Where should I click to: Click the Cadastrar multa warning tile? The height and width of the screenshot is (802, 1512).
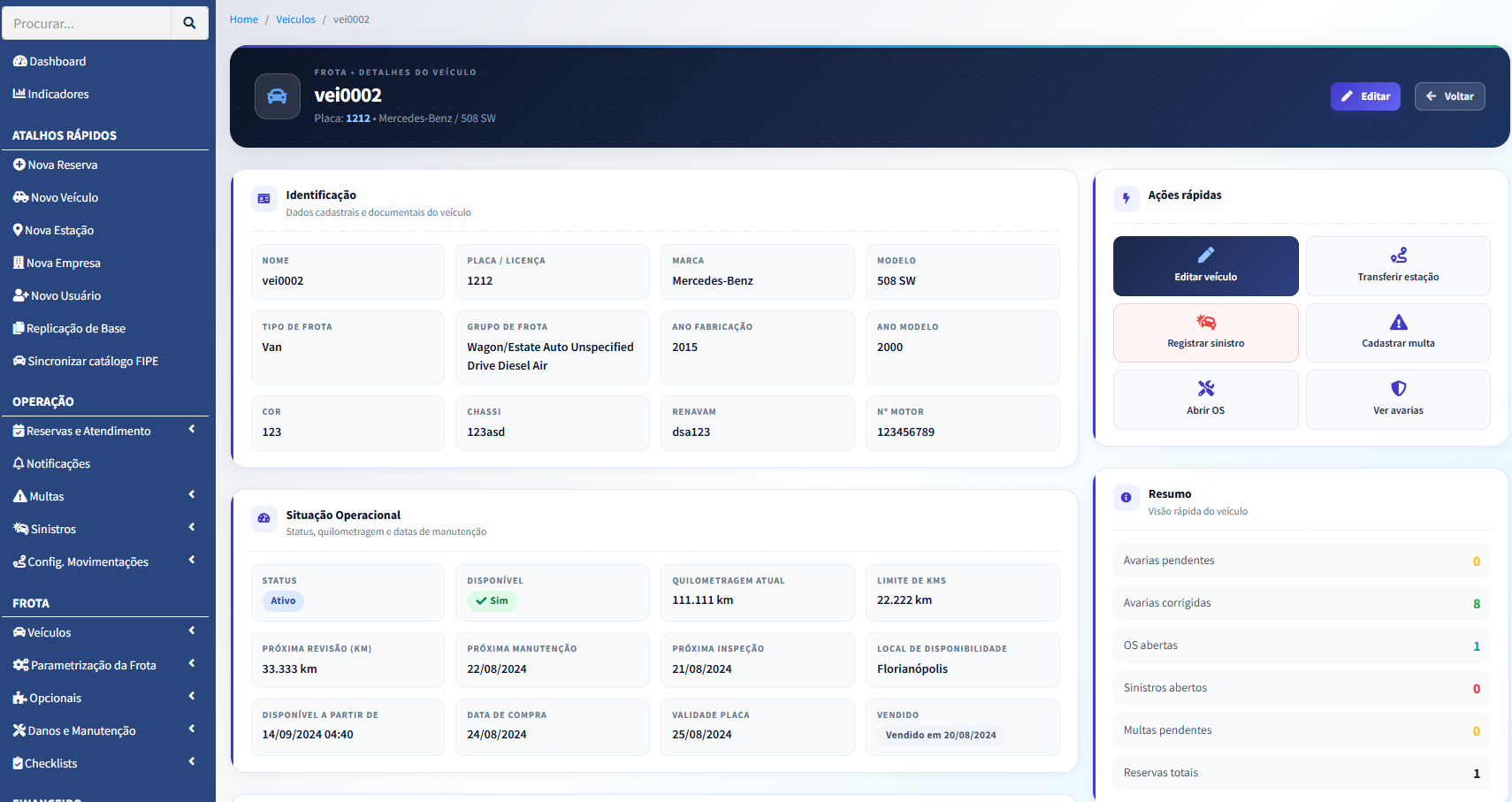1397,332
